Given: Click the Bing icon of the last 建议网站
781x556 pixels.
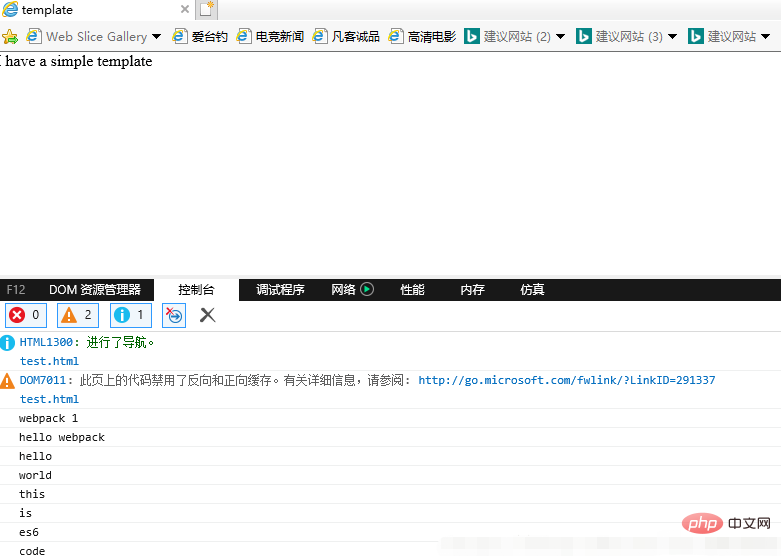Looking at the screenshot, I should click(x=696, y=36).
